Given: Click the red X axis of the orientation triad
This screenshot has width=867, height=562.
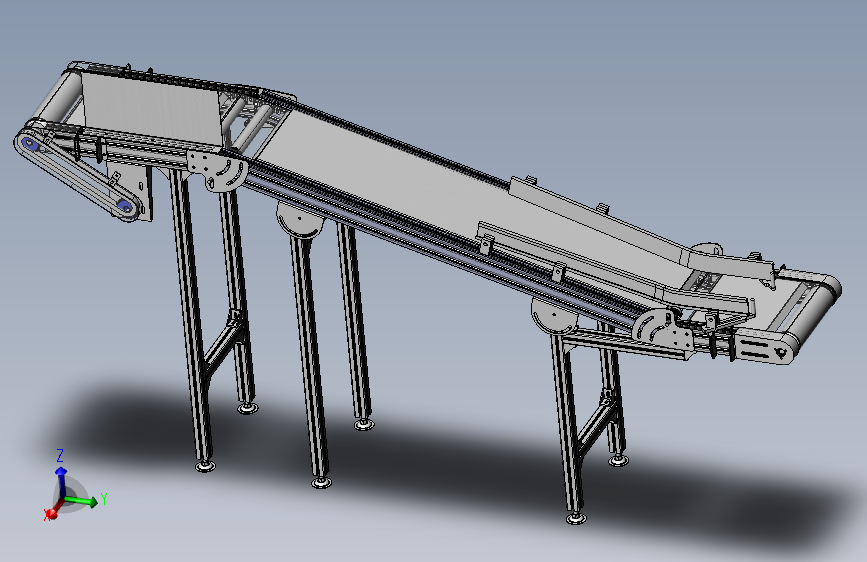Looking at the screenshot, I should (53, 511).
